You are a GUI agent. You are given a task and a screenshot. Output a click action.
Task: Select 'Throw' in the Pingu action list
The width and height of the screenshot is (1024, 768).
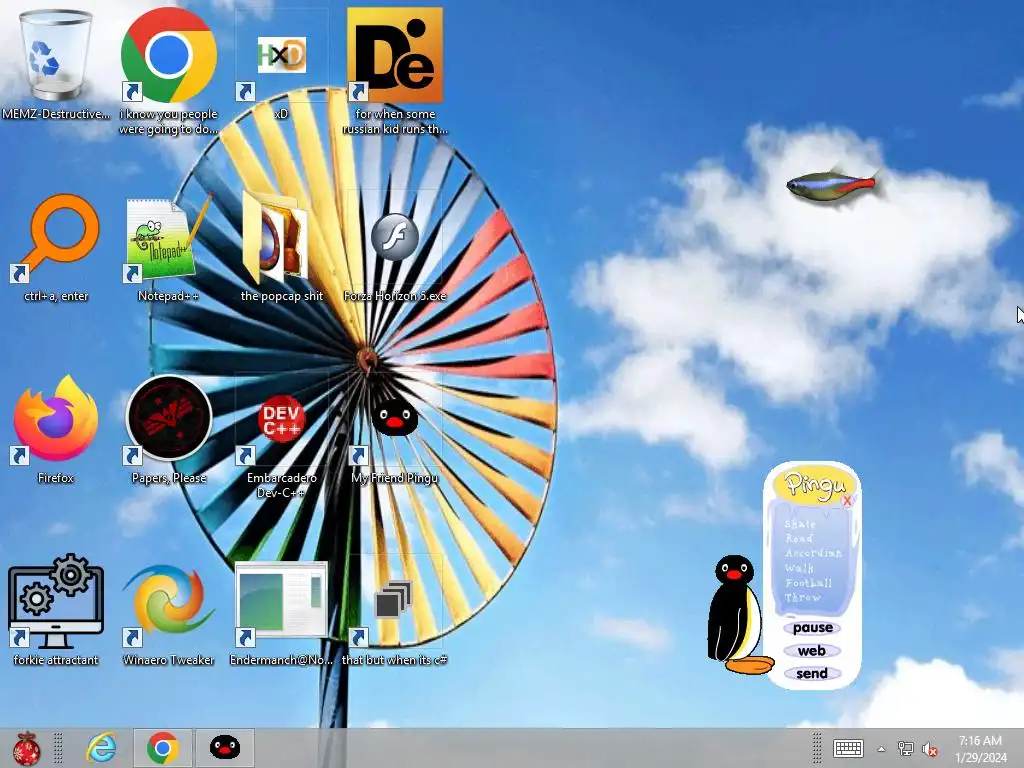pyautogui.click(x=803, y=598)
